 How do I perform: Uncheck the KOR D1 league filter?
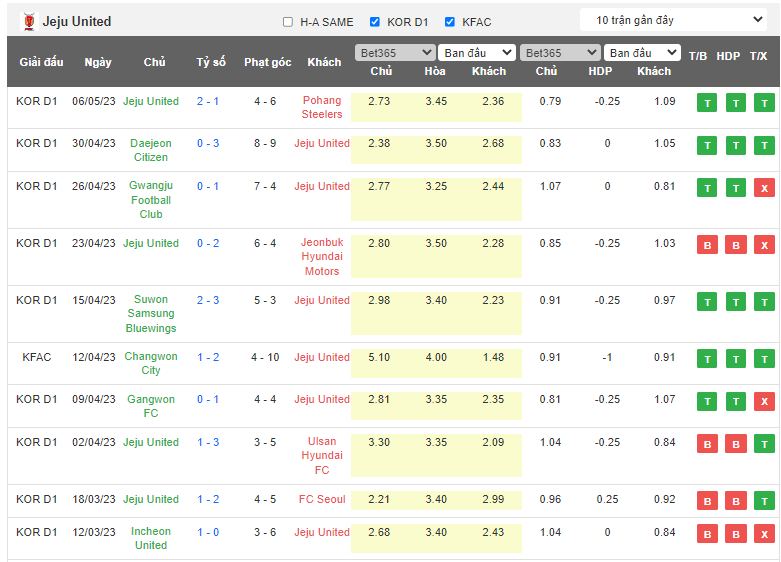(375, 22)
